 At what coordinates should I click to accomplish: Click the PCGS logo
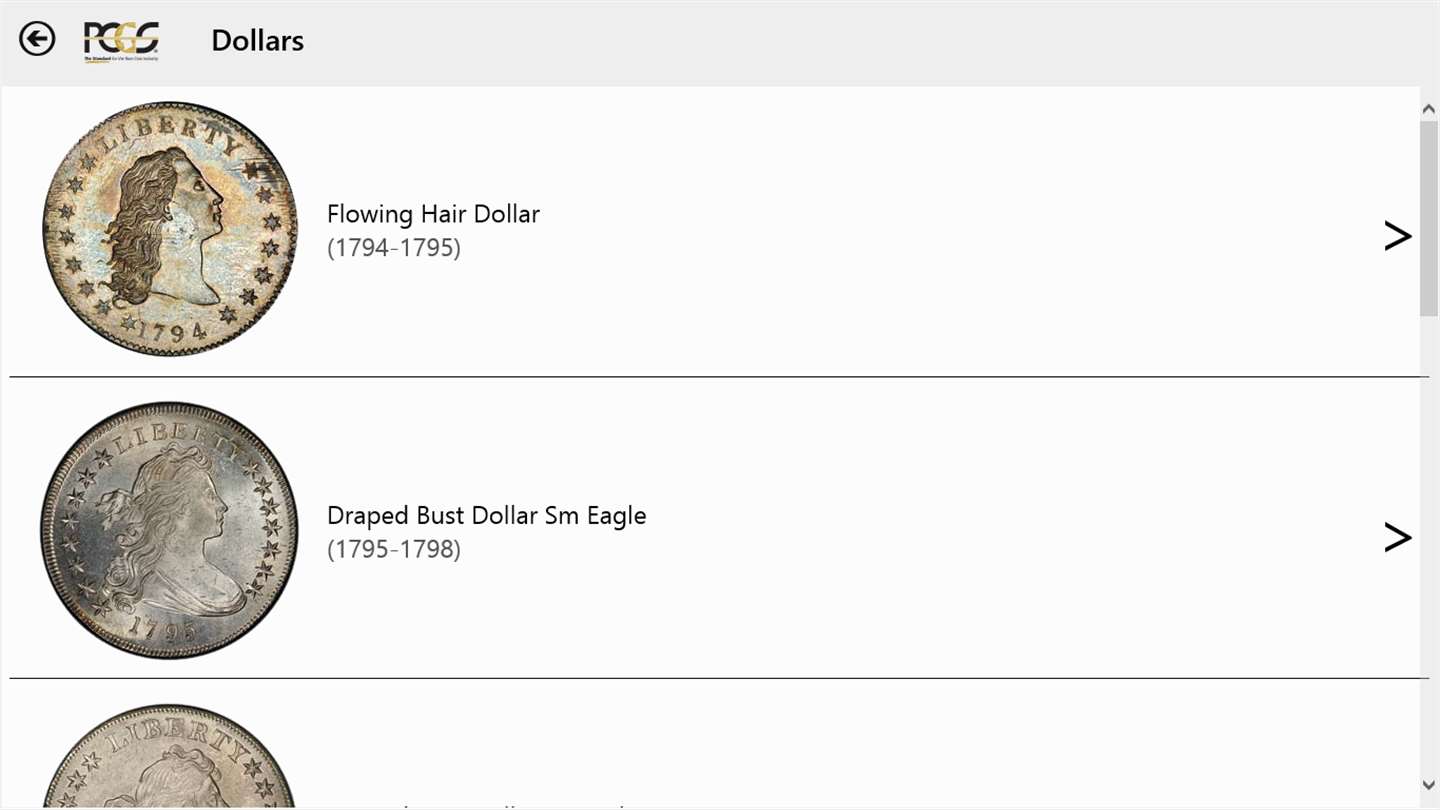(121, 38)
